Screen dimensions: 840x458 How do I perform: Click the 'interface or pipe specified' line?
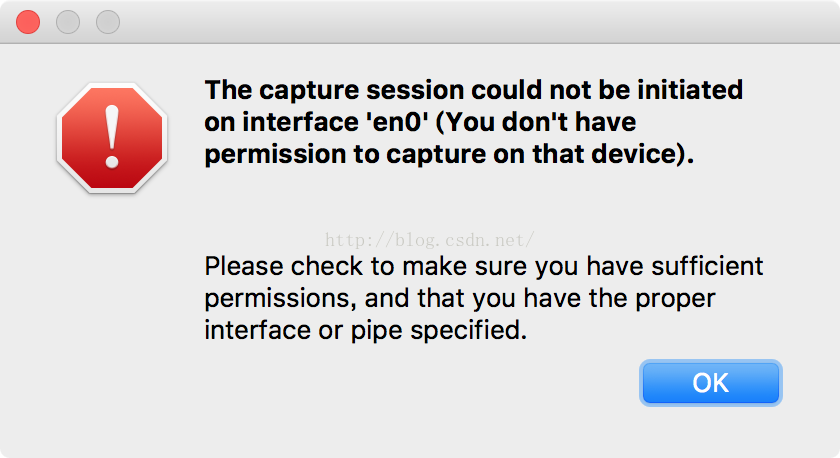point(366,330)
